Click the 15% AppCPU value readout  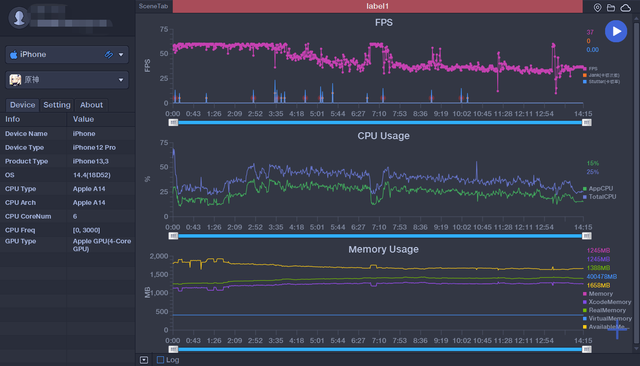(593, 163)
